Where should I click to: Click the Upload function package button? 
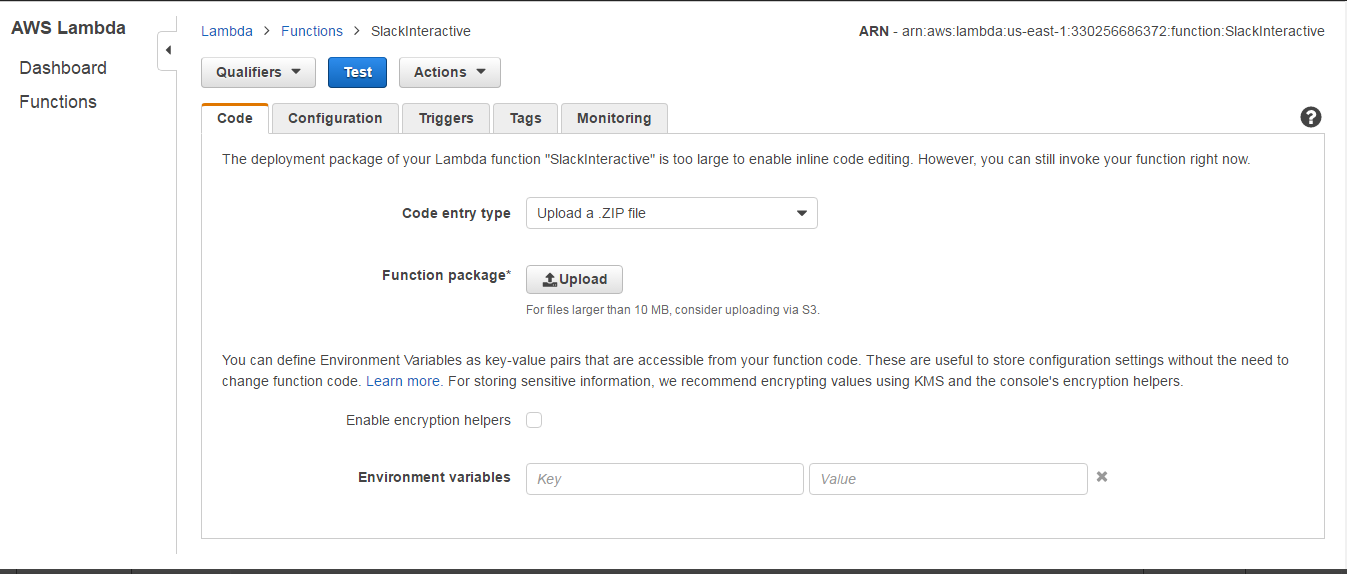tap(574, 280)
